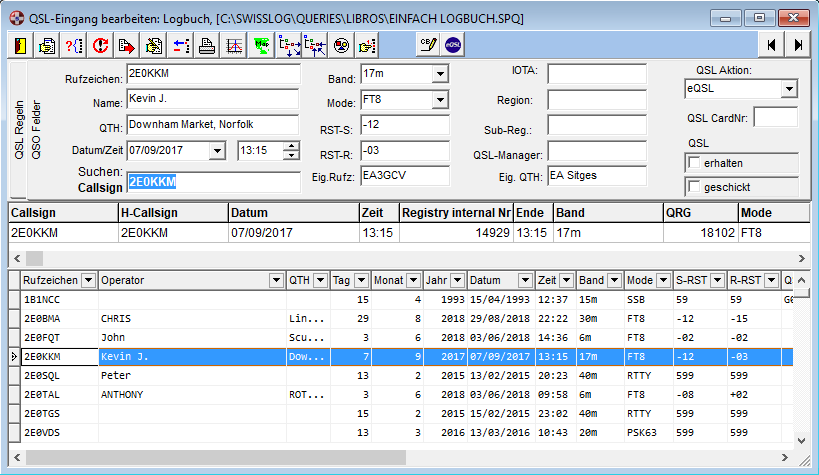Click the Rufzeichen column filter arrow

coord(88,281)
